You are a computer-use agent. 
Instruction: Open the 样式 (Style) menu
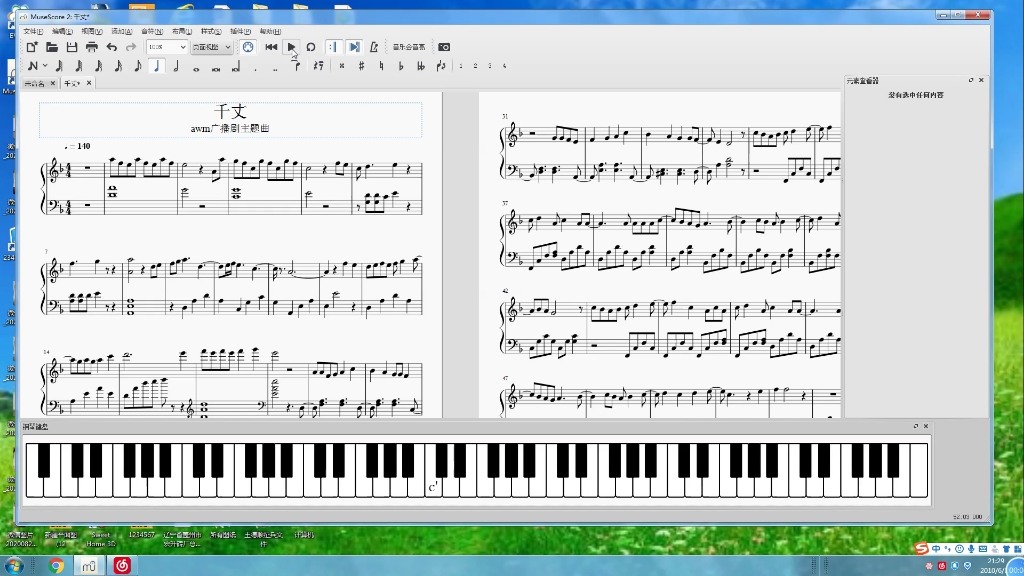(211, 31)
